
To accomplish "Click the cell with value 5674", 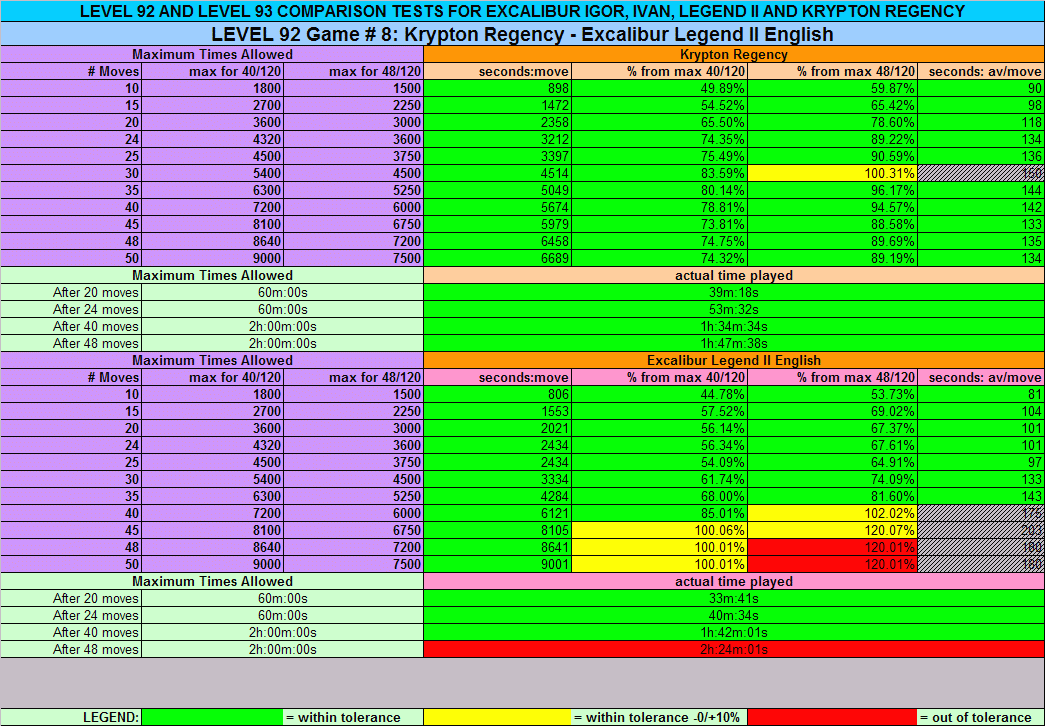I will [497, 207].
